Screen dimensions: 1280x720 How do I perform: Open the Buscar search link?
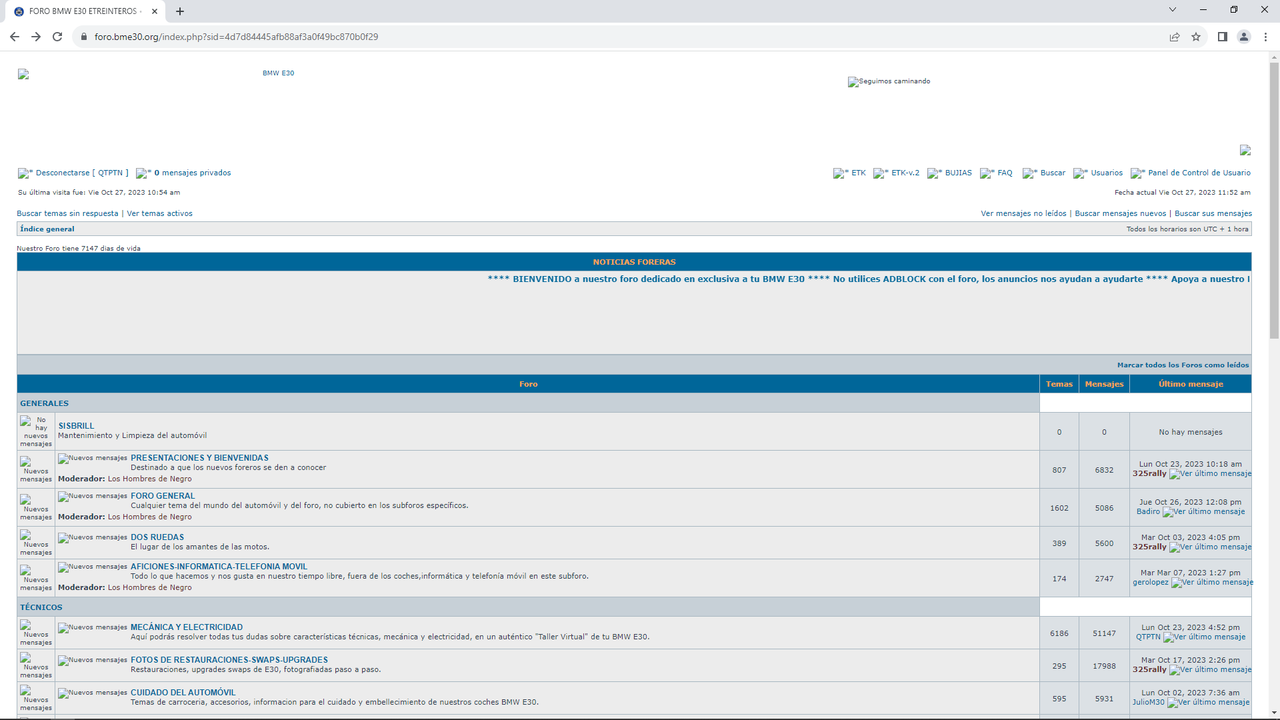[1053, 173]
